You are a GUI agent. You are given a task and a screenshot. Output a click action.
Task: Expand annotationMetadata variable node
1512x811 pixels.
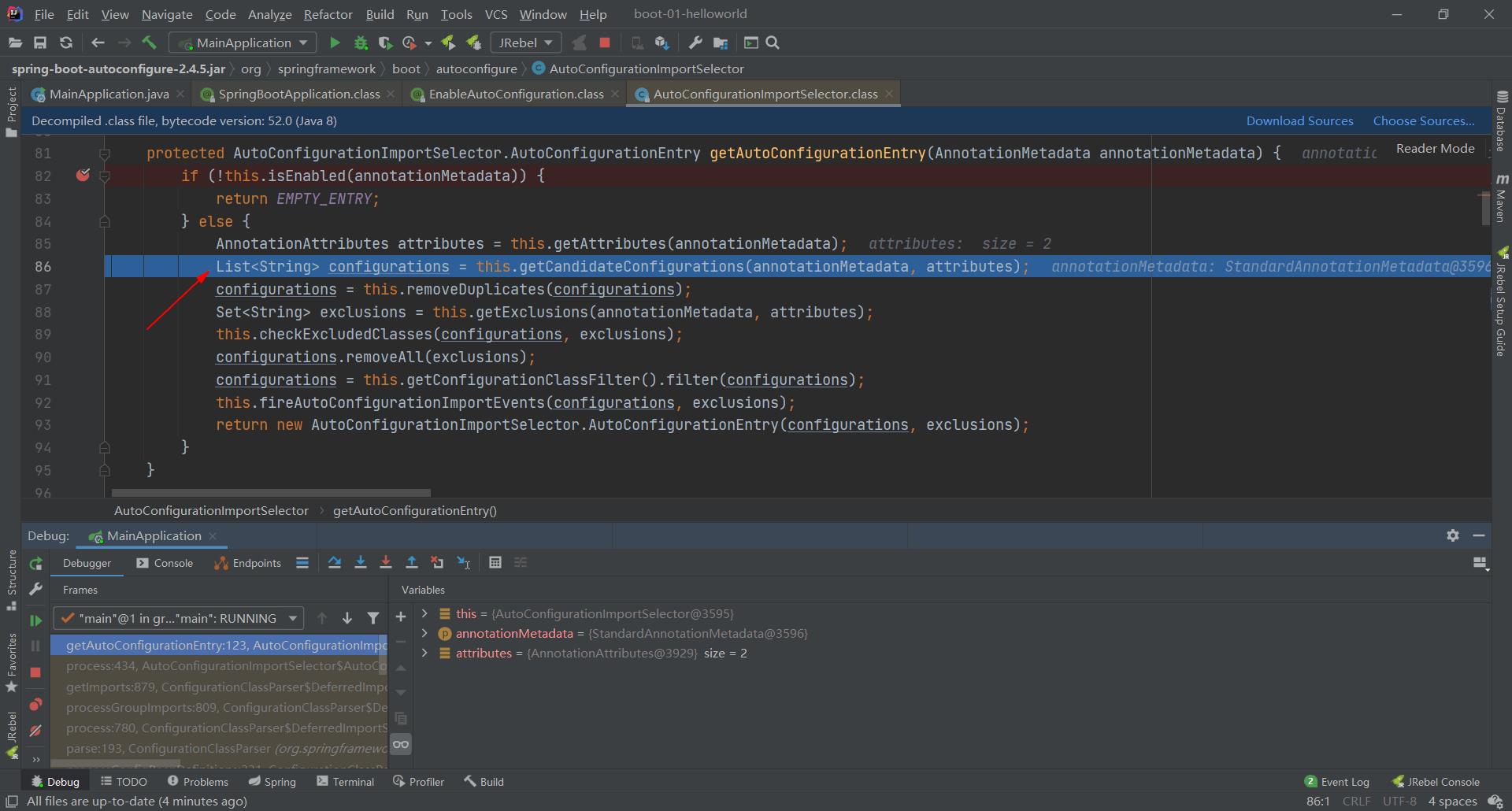click(424, 633)
